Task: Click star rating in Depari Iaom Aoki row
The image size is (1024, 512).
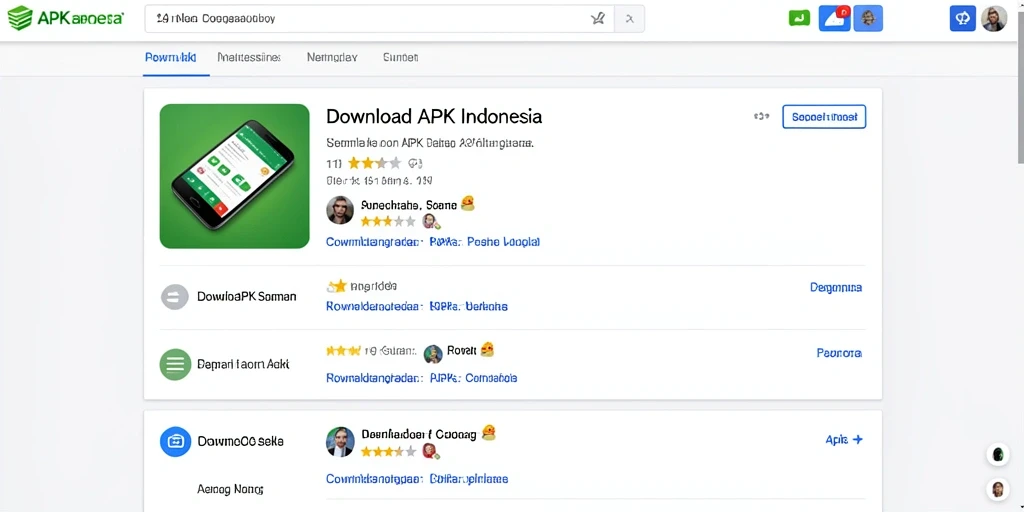Action: tap(343, 351)
